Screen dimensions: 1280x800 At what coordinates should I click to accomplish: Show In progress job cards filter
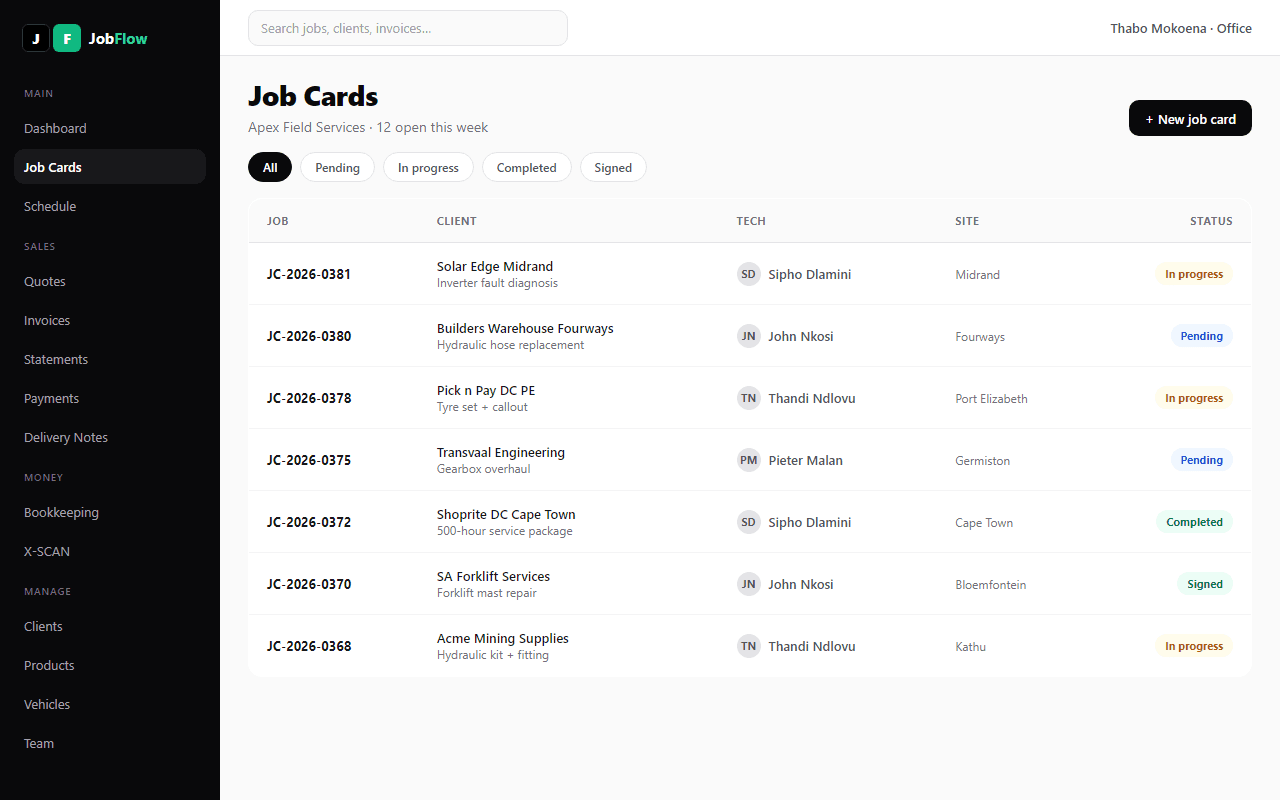(428, 167)
